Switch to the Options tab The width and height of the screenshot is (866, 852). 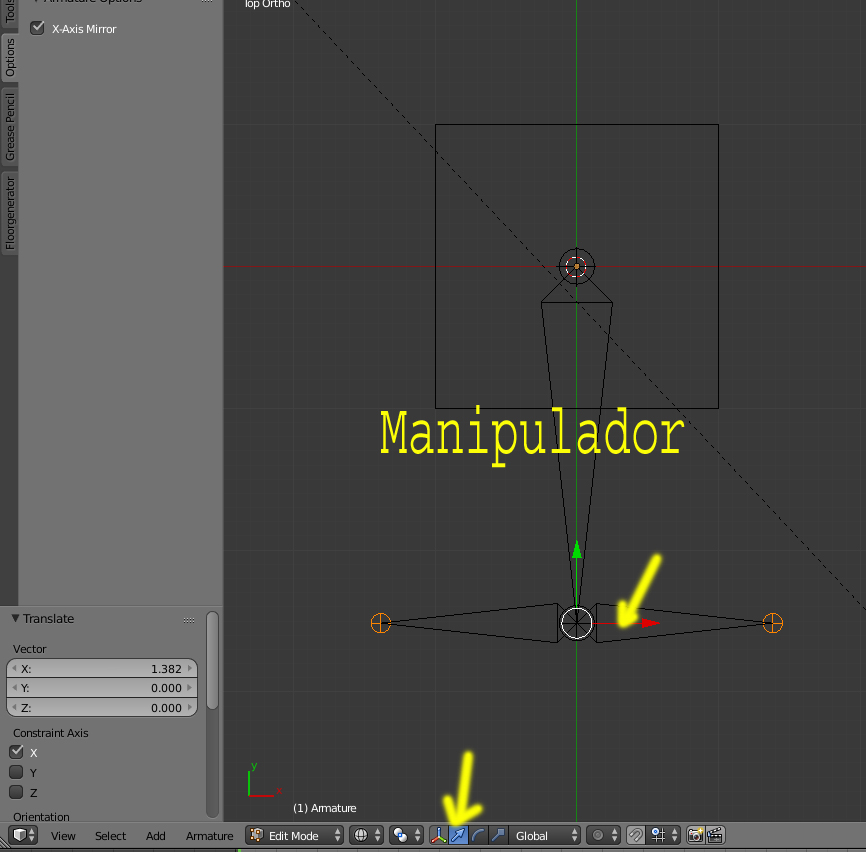tap(9, 57)
